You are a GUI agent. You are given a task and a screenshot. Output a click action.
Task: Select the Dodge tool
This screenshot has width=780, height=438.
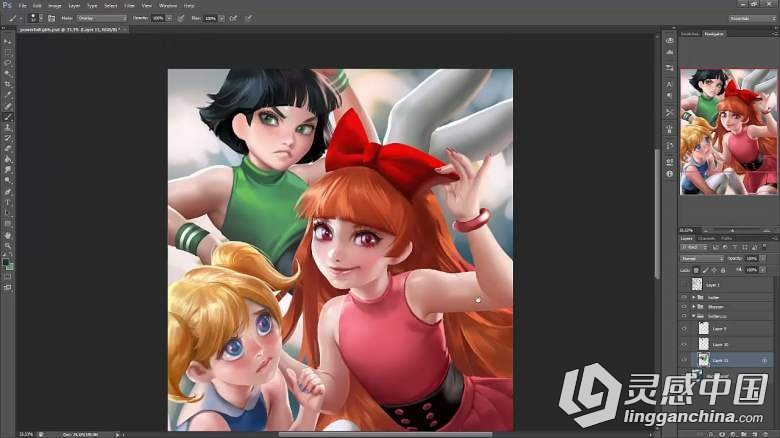pos(7,181)
